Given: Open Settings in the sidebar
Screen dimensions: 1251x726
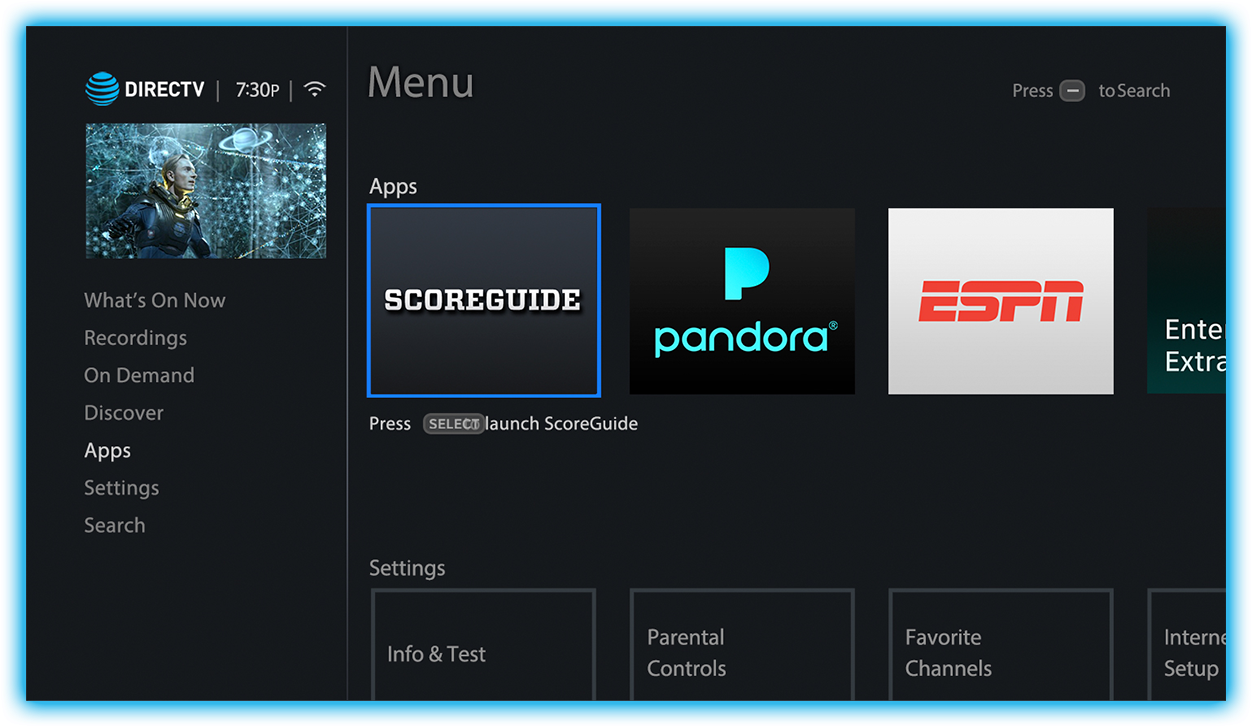Looking at the screenshot, I should tap(121, 488).
